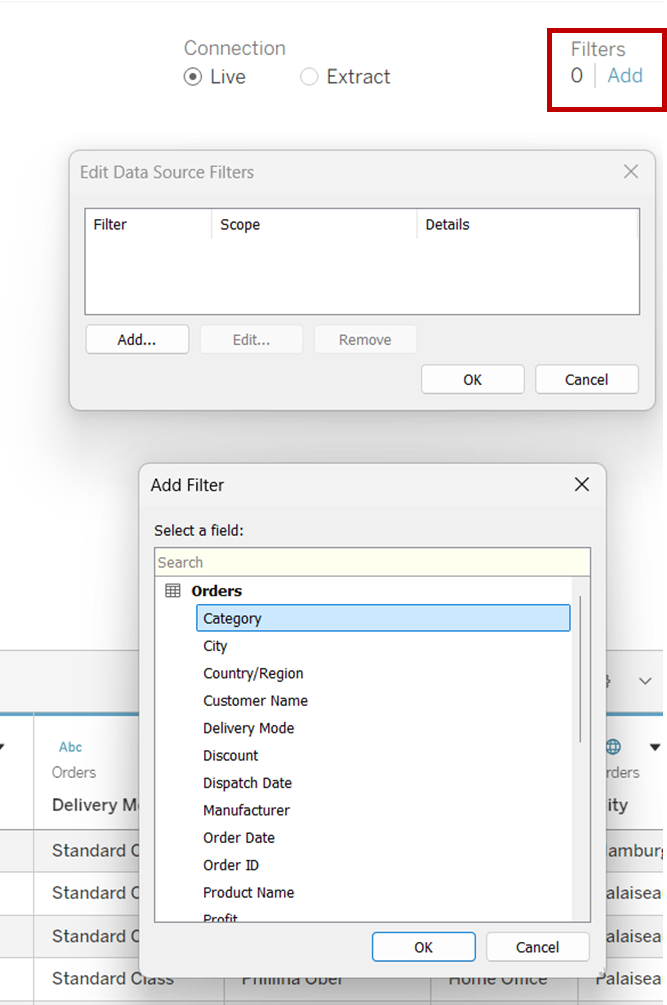
Task: Select the Orders table heading
Action: pyautogui.click(x=217, y=591)
